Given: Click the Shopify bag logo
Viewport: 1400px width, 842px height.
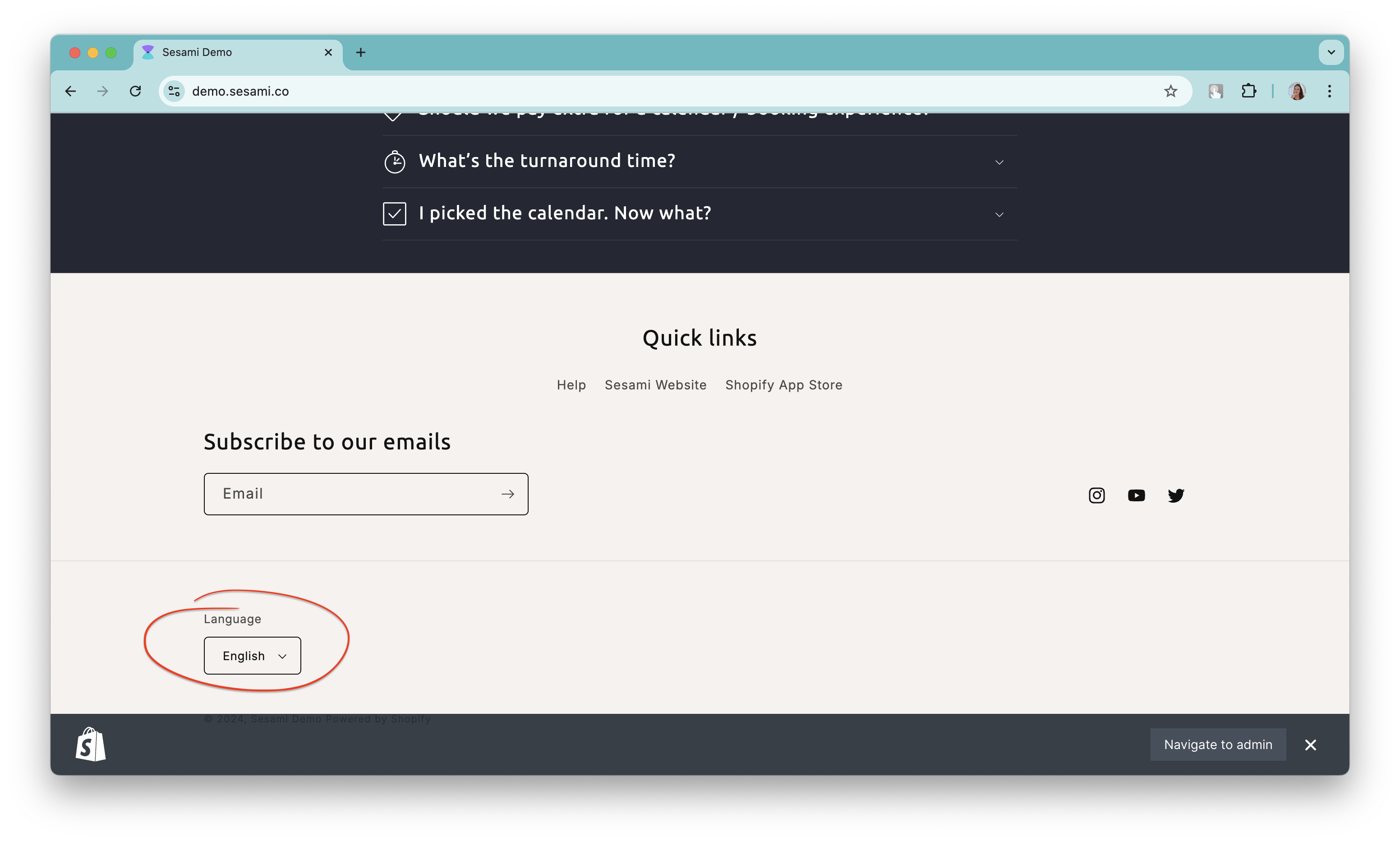Looking at the screenshot, I should 91,744.
